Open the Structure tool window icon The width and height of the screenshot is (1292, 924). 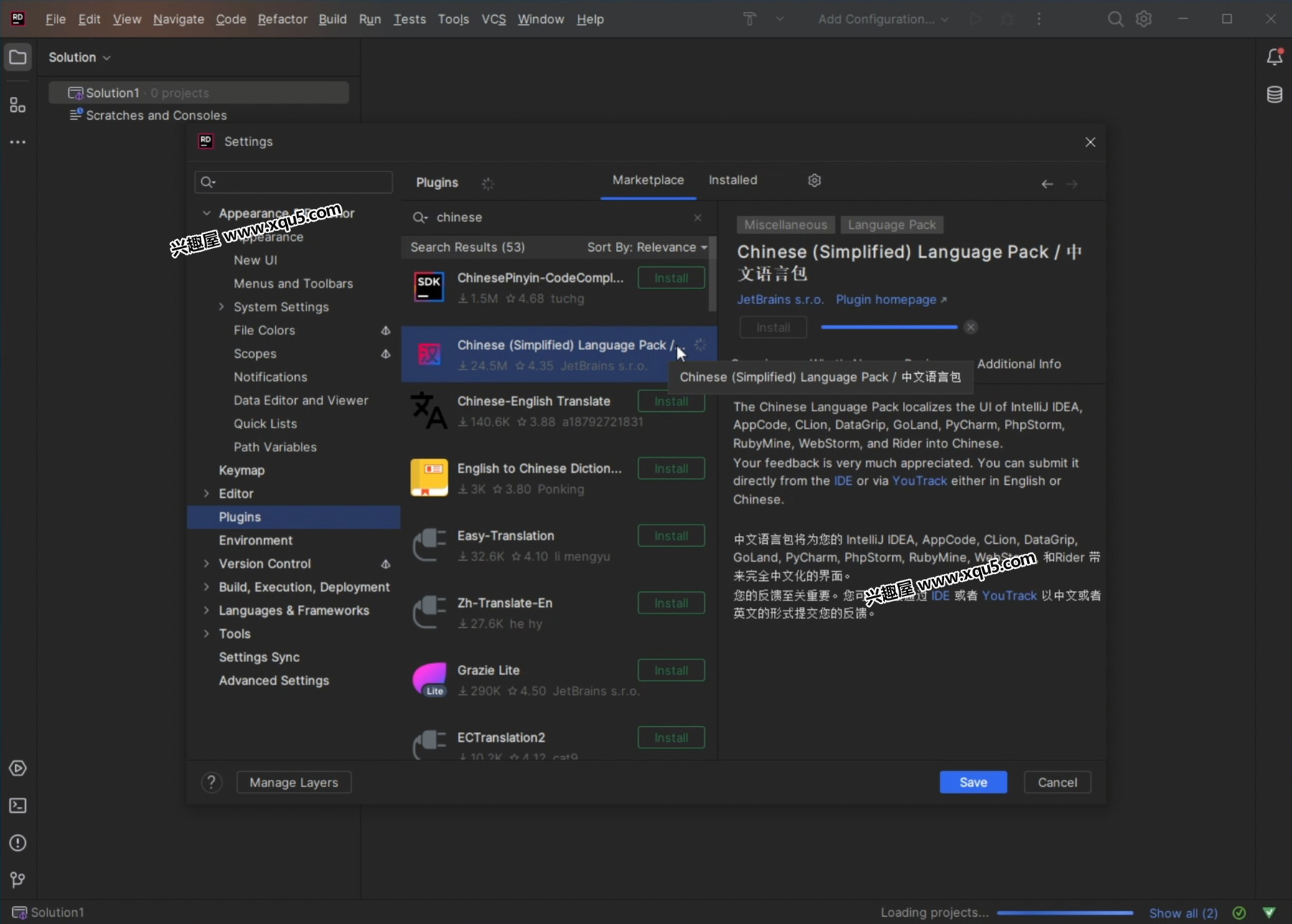coord(18,105)
